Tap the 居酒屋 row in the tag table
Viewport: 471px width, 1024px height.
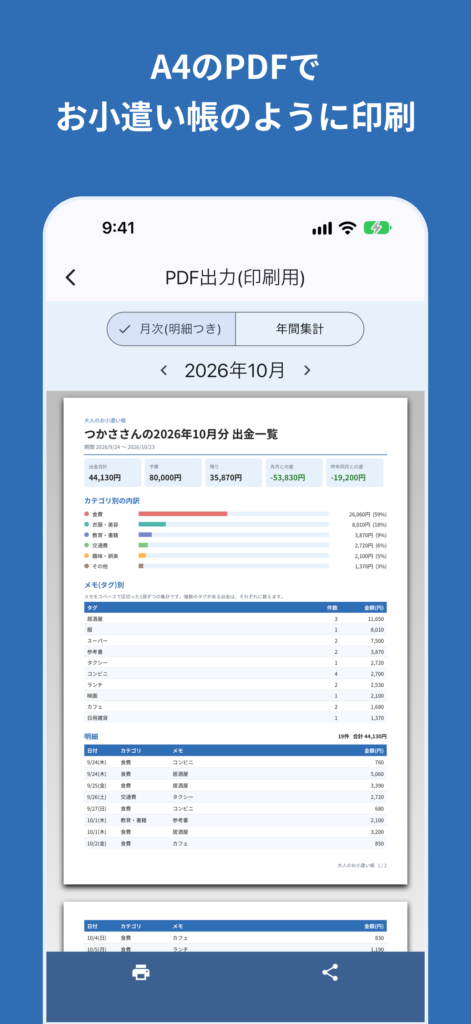point(235,618)
